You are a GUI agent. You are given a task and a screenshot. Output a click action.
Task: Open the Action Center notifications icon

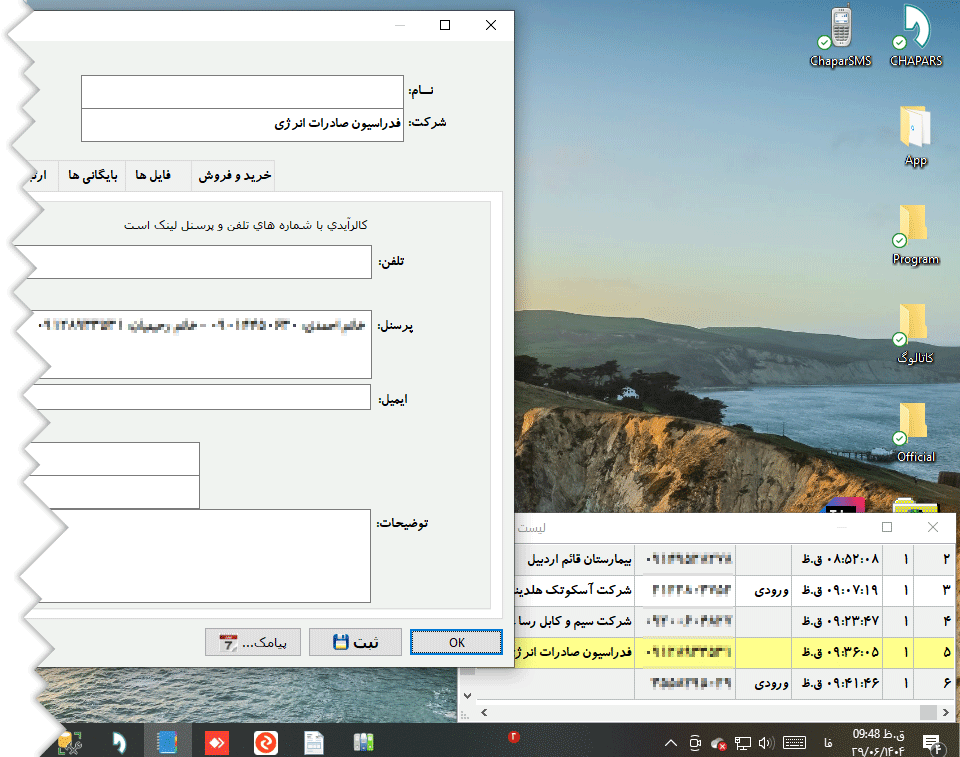(x=931, y=742)
